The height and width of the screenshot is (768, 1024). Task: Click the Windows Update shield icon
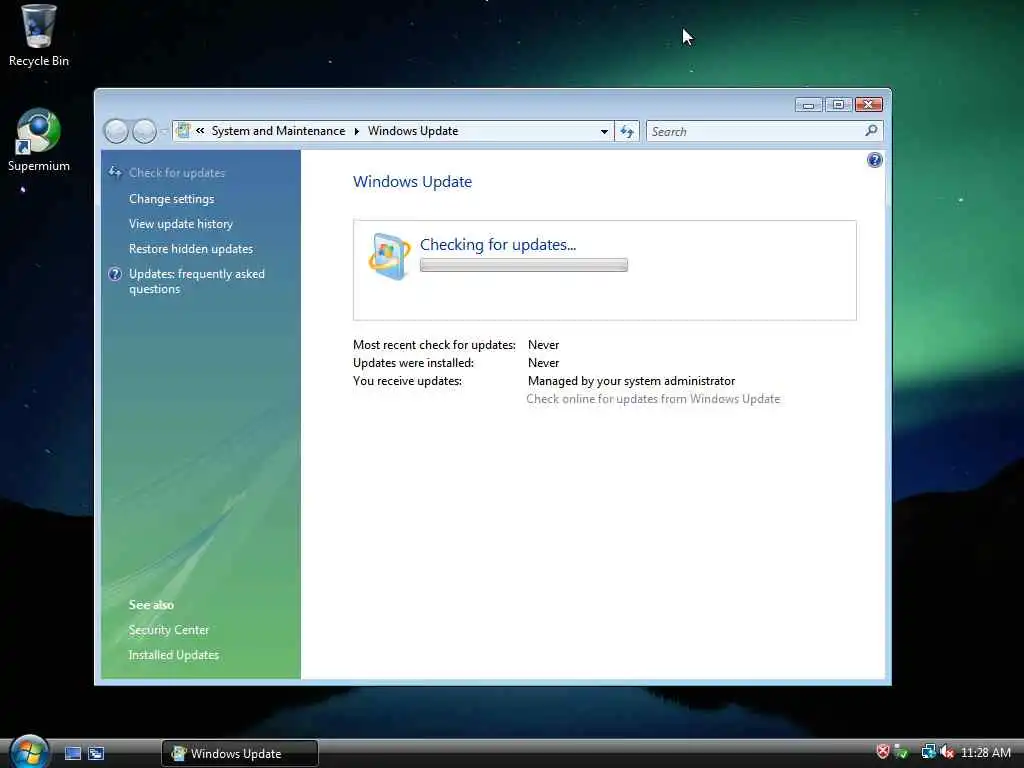pyautogui.click(x=389, y=256)
